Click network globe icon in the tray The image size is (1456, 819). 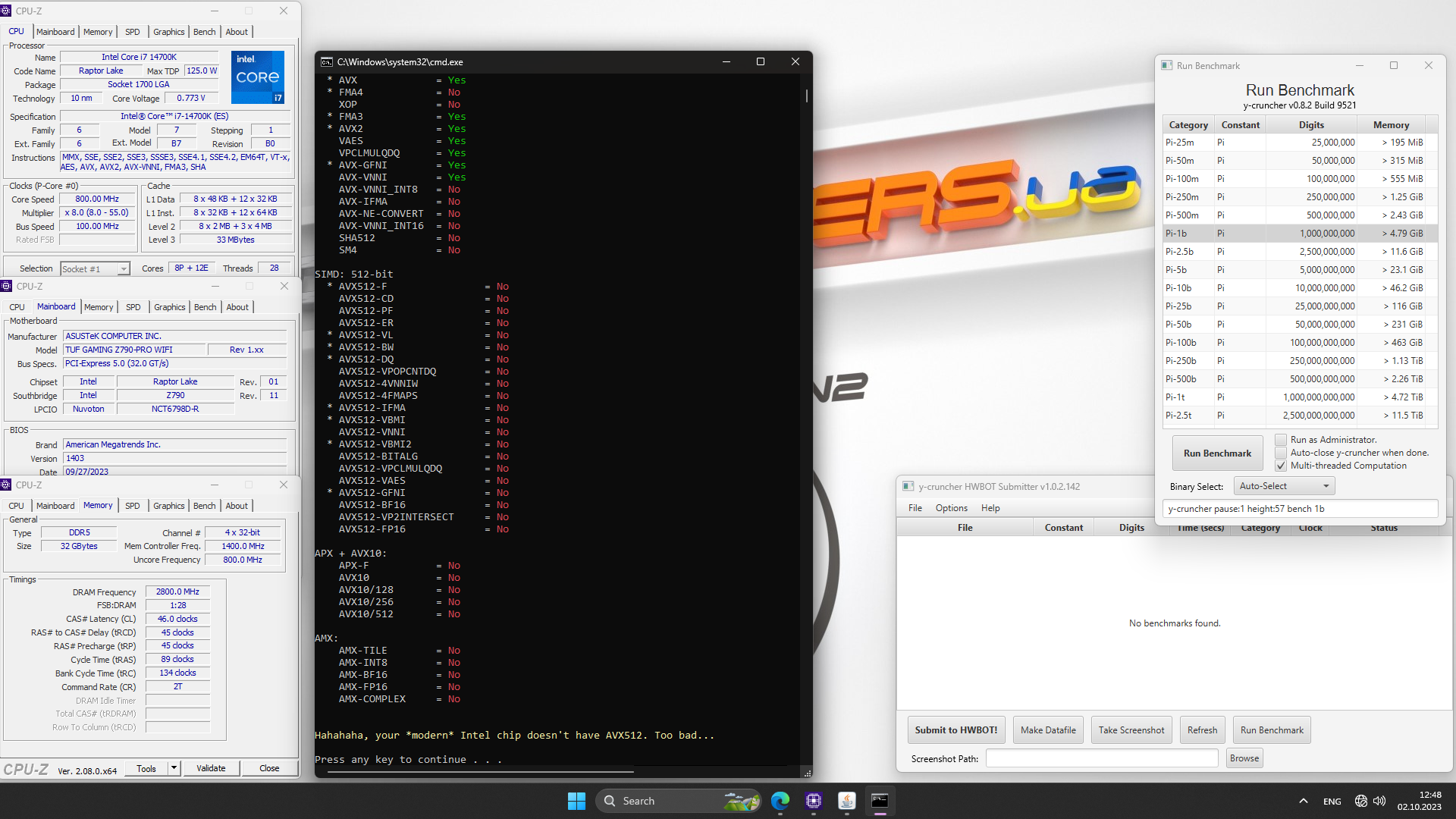click(1360, 801)
